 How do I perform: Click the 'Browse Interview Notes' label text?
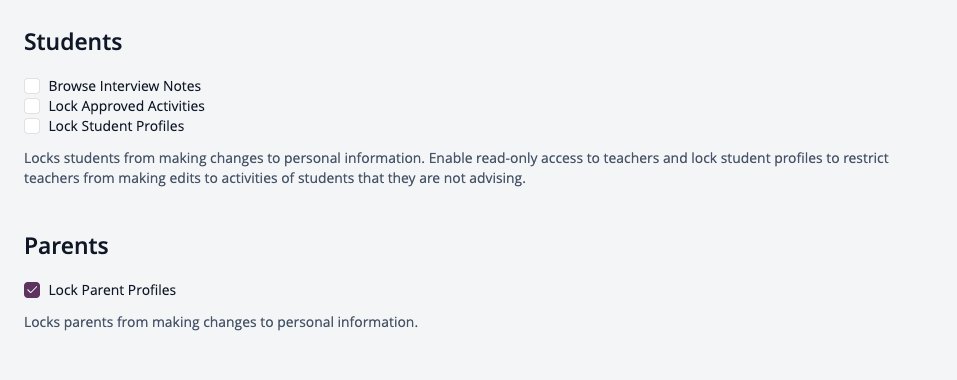click(x=125, y=87)
